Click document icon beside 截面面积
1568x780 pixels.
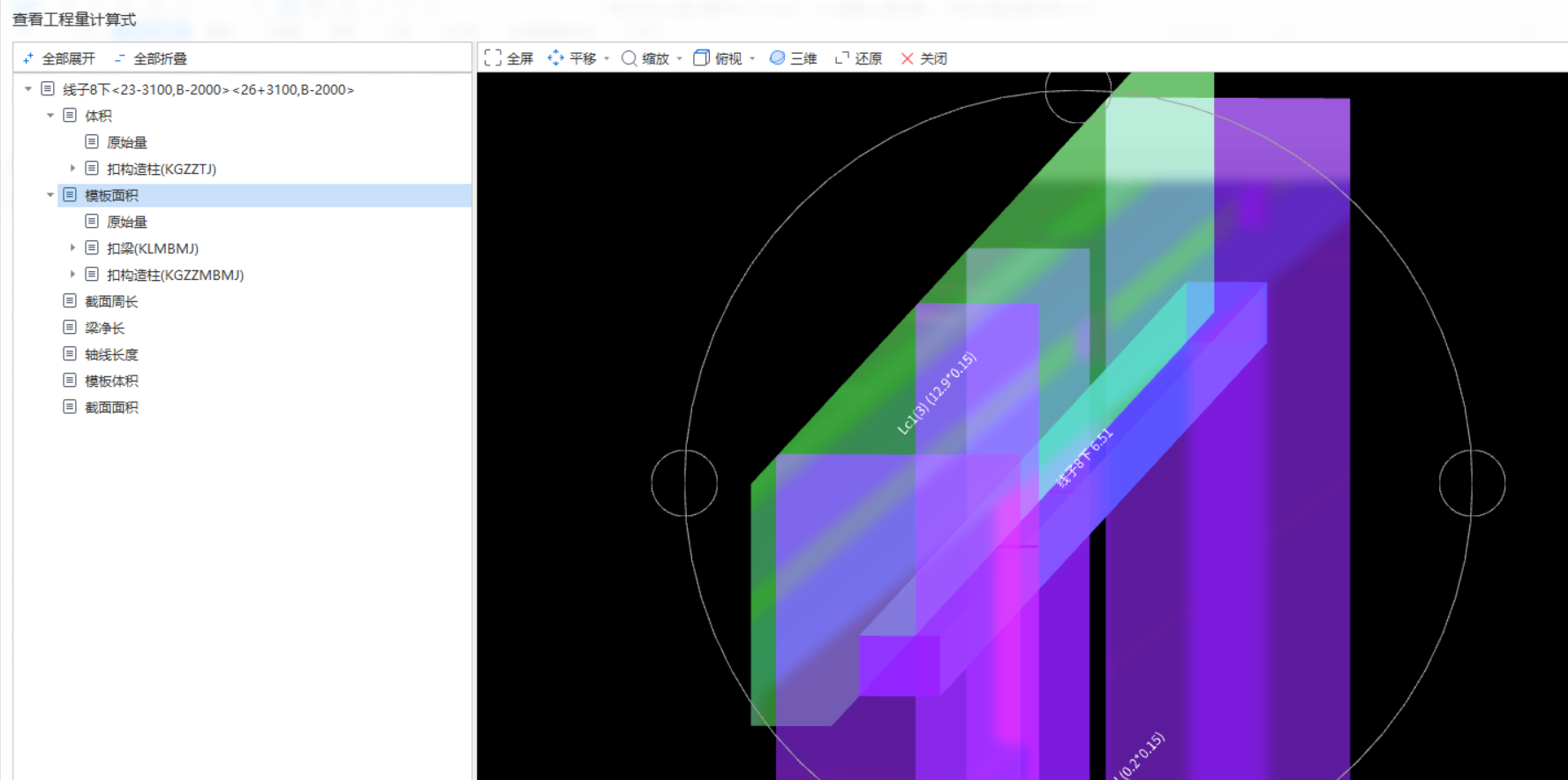(x=70, y=406)
